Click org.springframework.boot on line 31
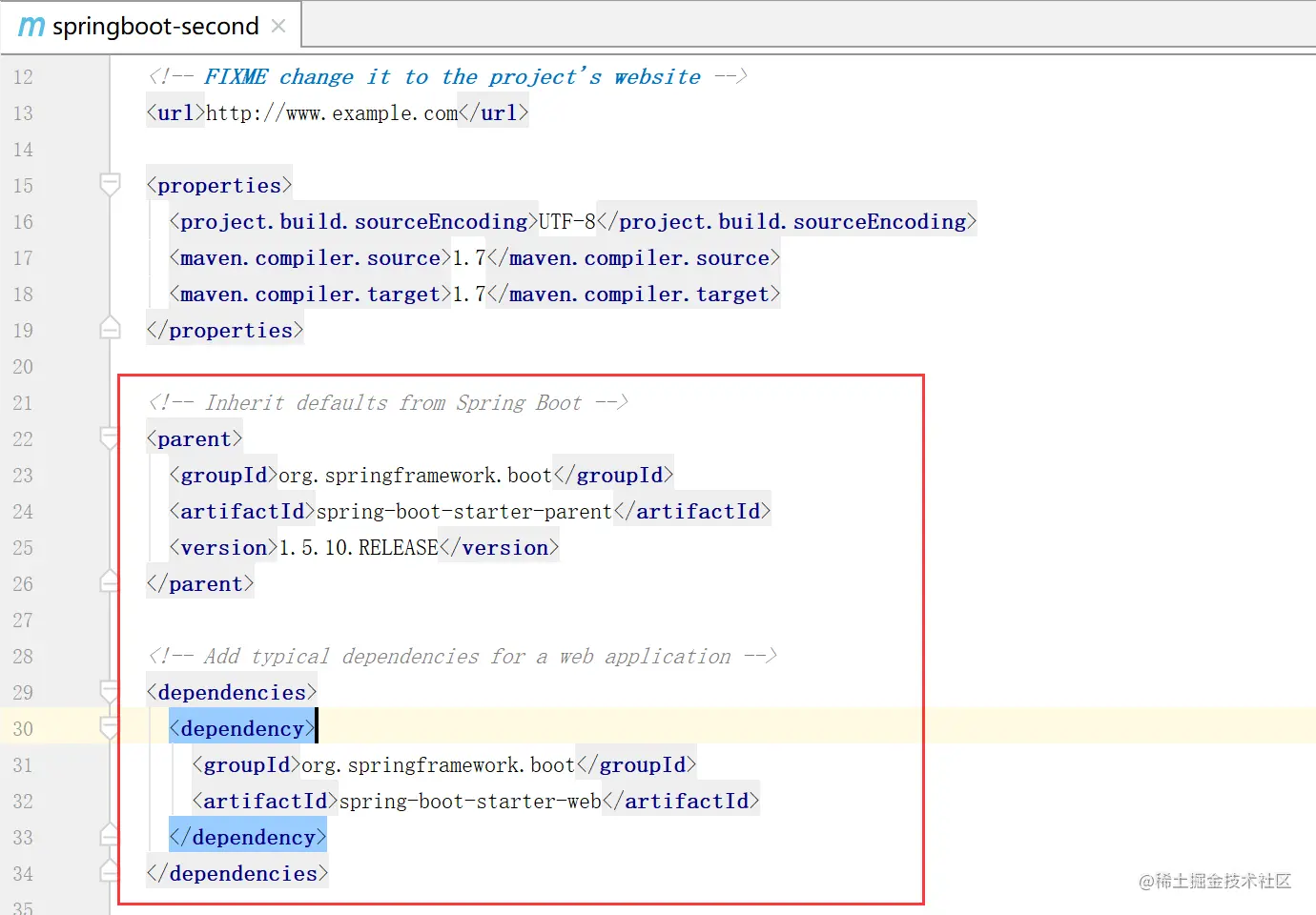This screenshot has width=1316, height=915. 438,765
